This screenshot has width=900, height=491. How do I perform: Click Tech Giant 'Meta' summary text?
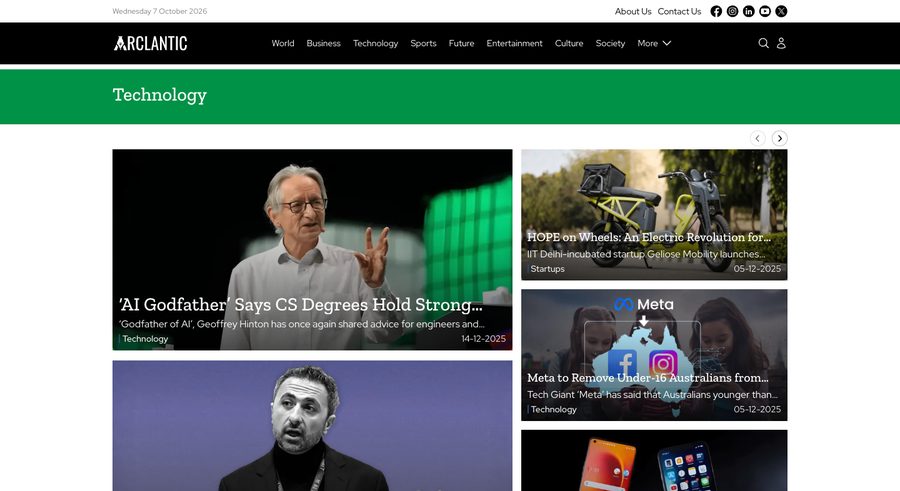[653, 395]
